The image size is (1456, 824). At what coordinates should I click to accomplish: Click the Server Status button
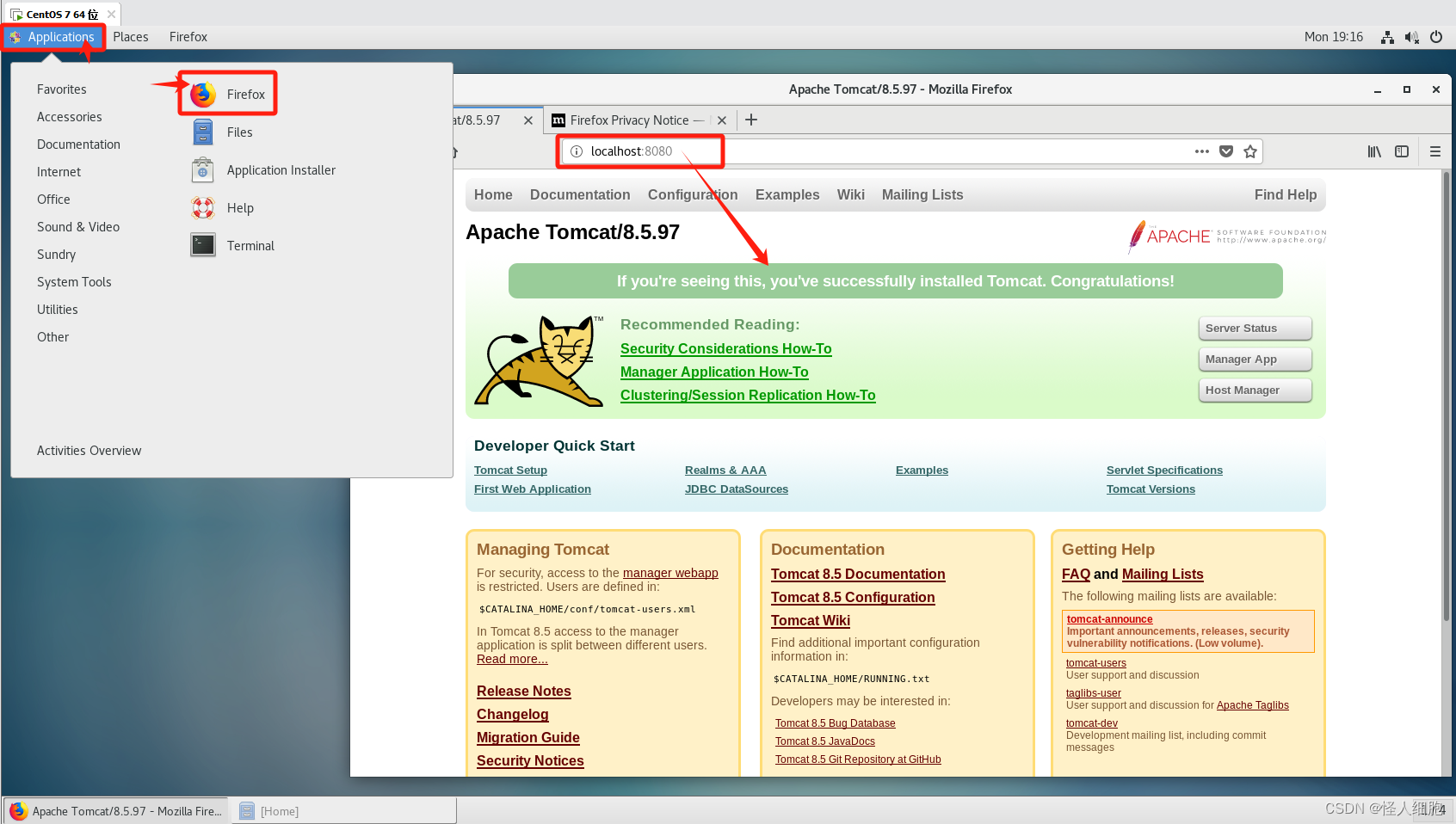(x=1255, y=329)
